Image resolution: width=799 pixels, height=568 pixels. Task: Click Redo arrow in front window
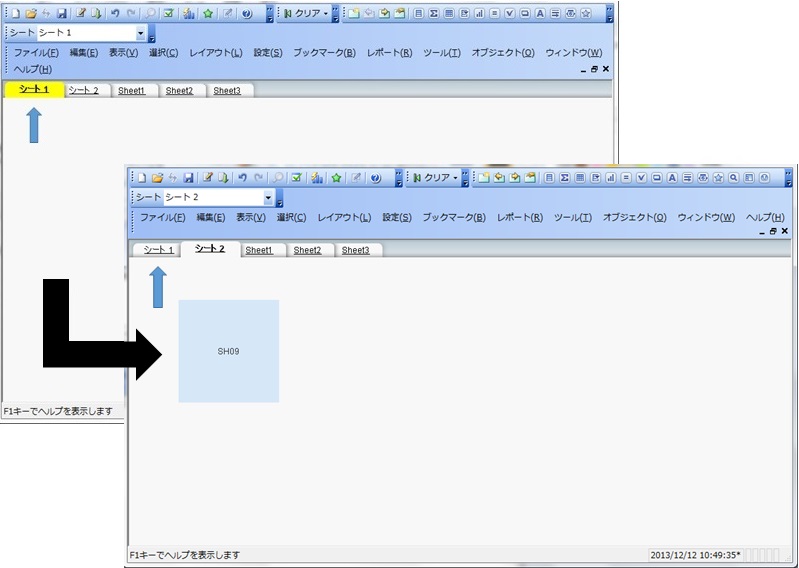pyautogui.click(x=259, y=178)
